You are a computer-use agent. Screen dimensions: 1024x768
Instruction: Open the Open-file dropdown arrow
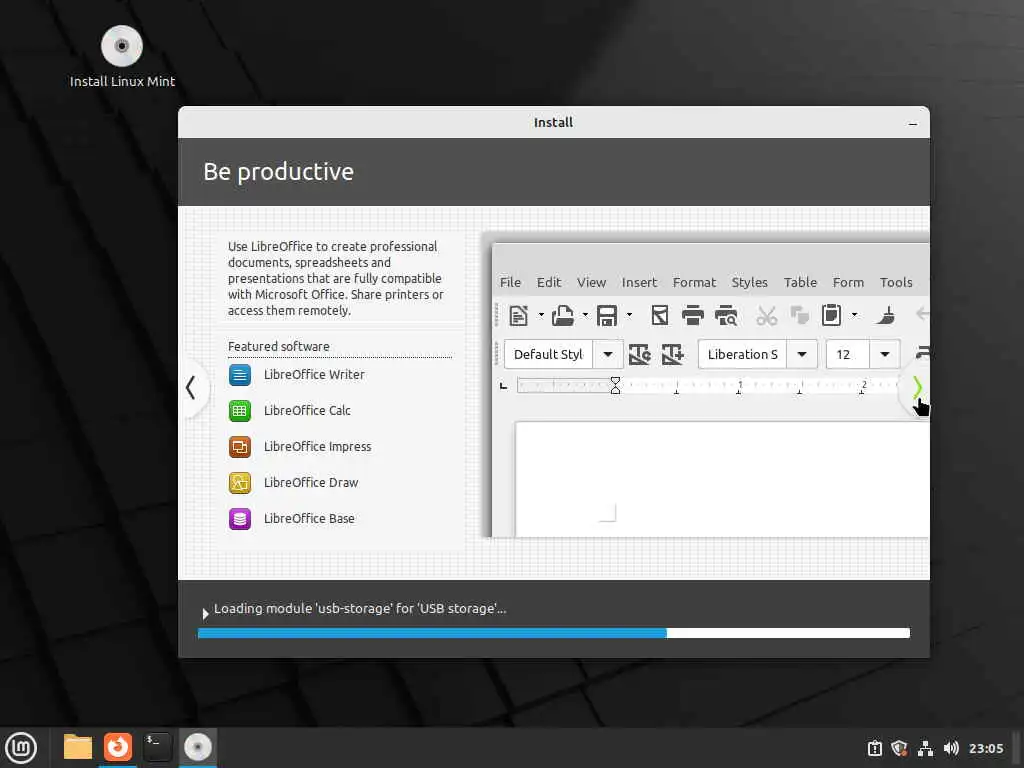tap(585, 315)
